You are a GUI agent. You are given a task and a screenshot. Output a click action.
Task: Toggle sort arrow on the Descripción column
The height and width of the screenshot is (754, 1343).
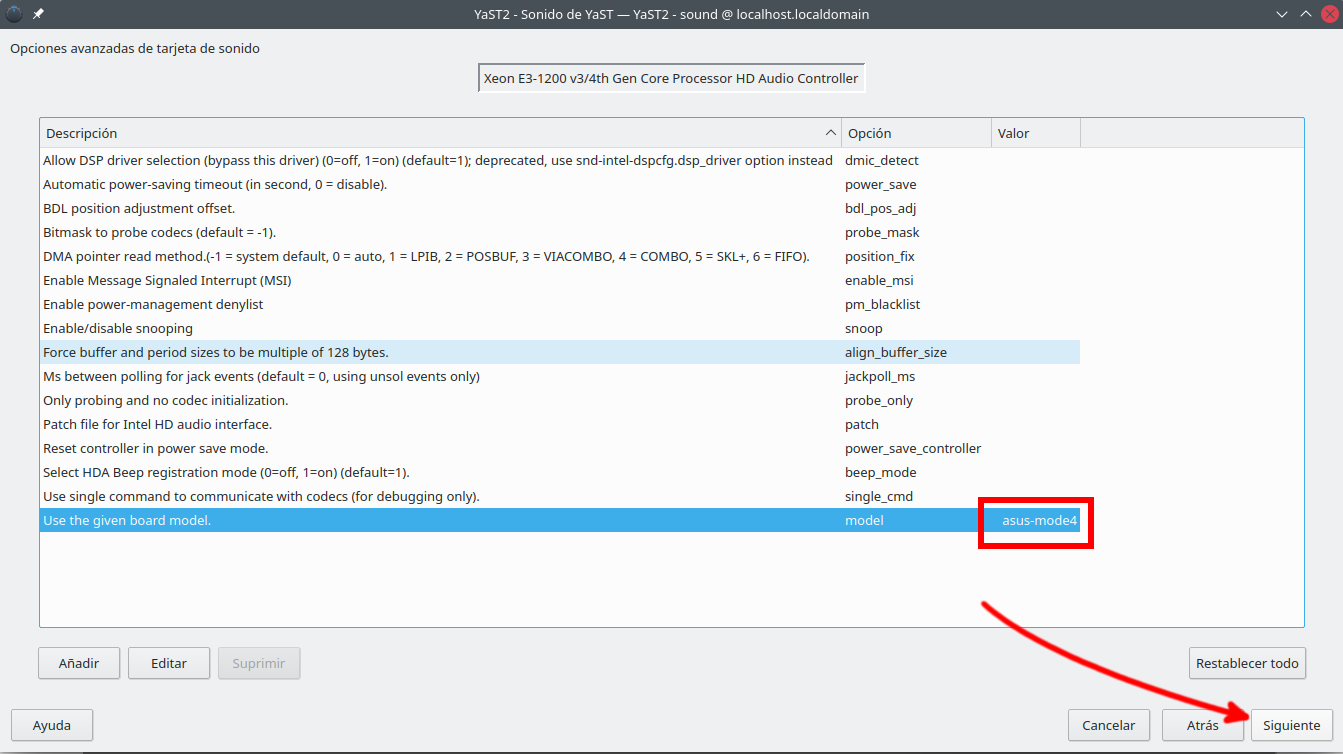[830, 133]
